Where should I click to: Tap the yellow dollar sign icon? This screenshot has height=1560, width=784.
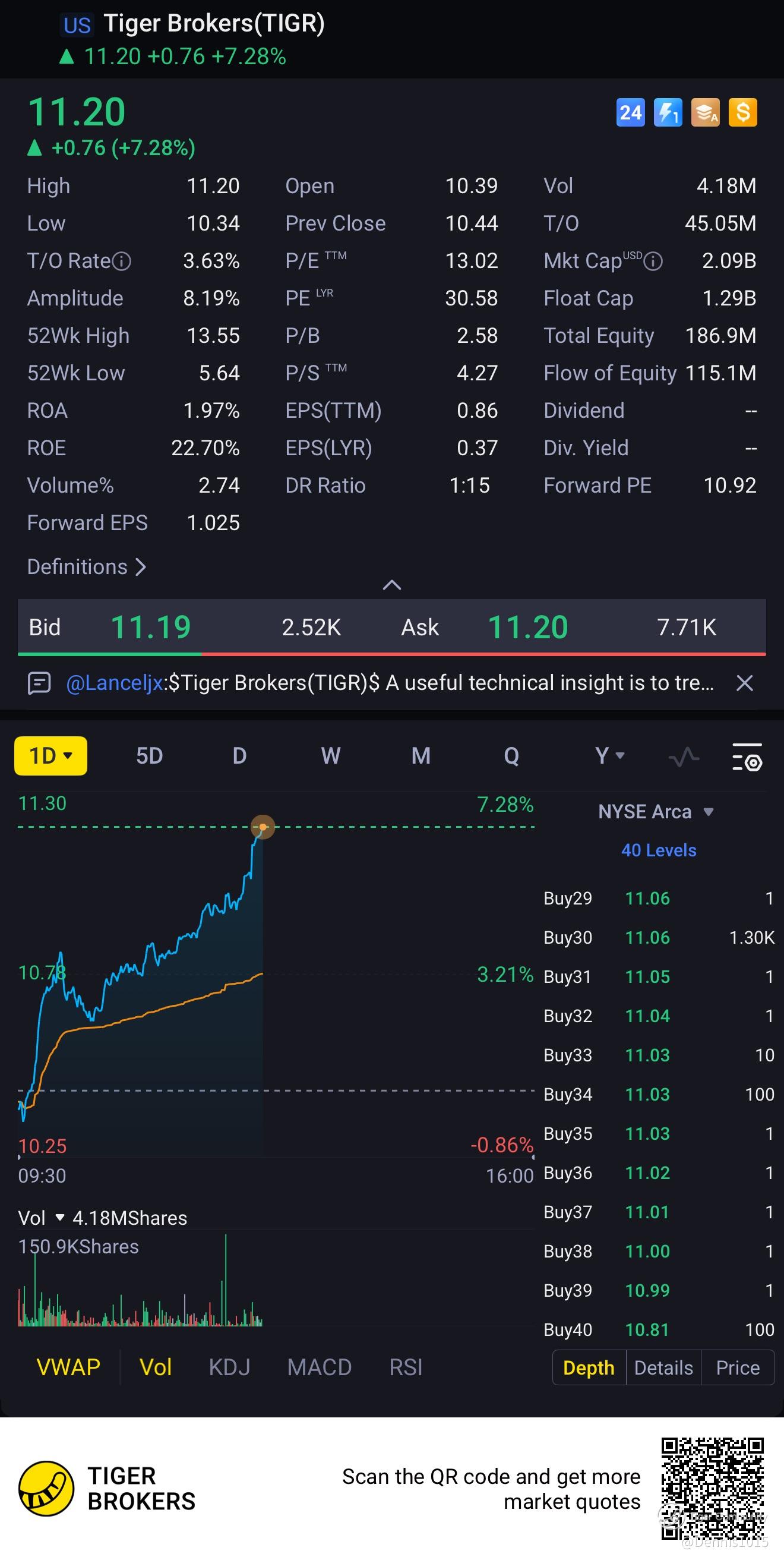tap(743, 113)
